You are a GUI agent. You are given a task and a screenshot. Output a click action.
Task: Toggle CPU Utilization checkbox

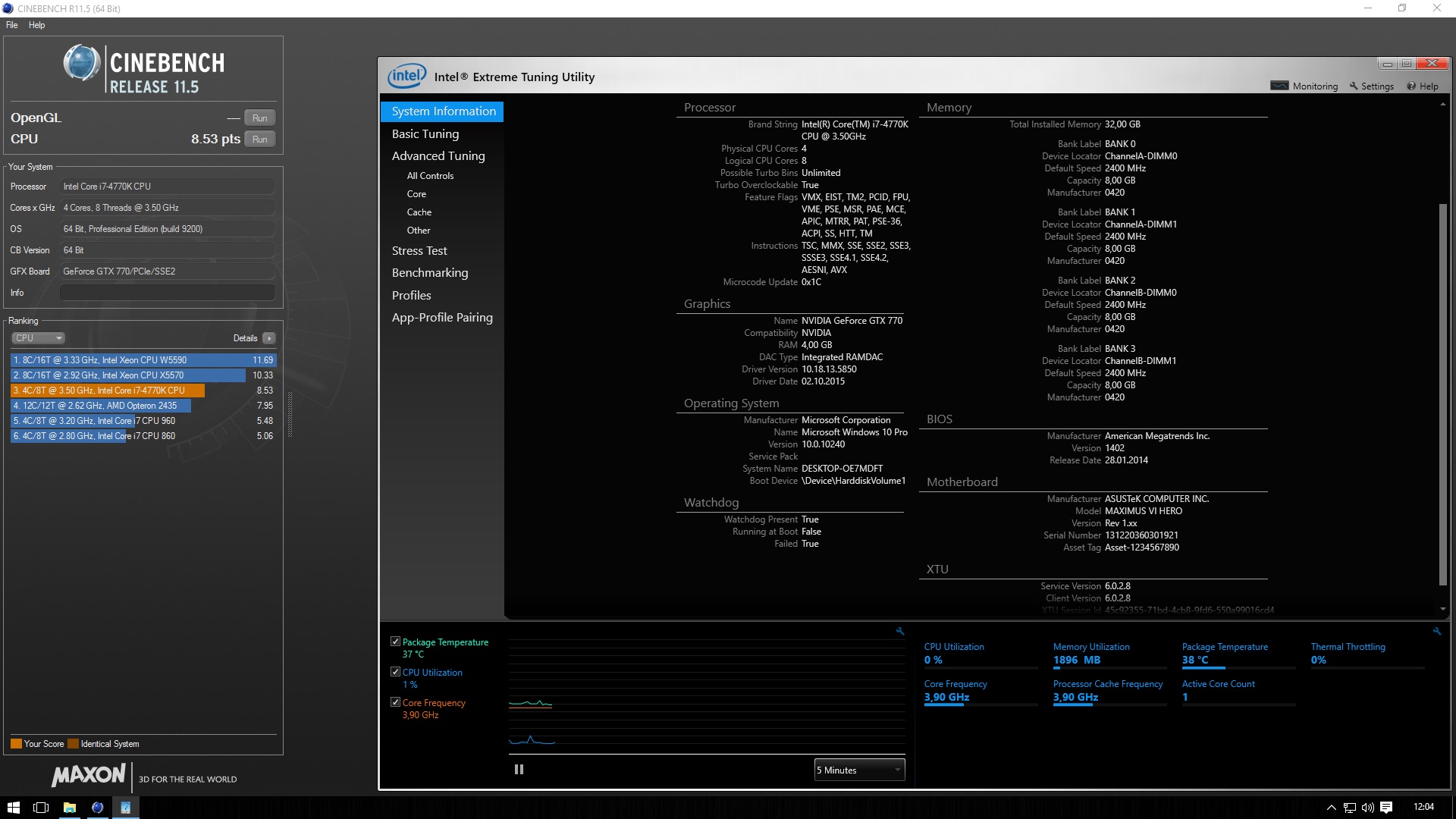pyautogui.click(x=395, y=672)
